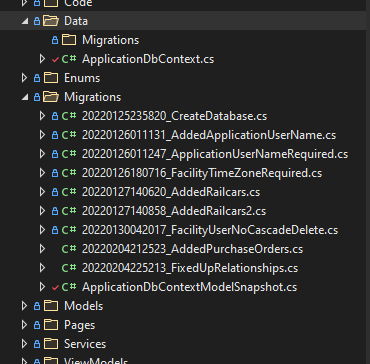Expand the Models folder
Viewport: 370px width, 364px height.
(24, 306)
